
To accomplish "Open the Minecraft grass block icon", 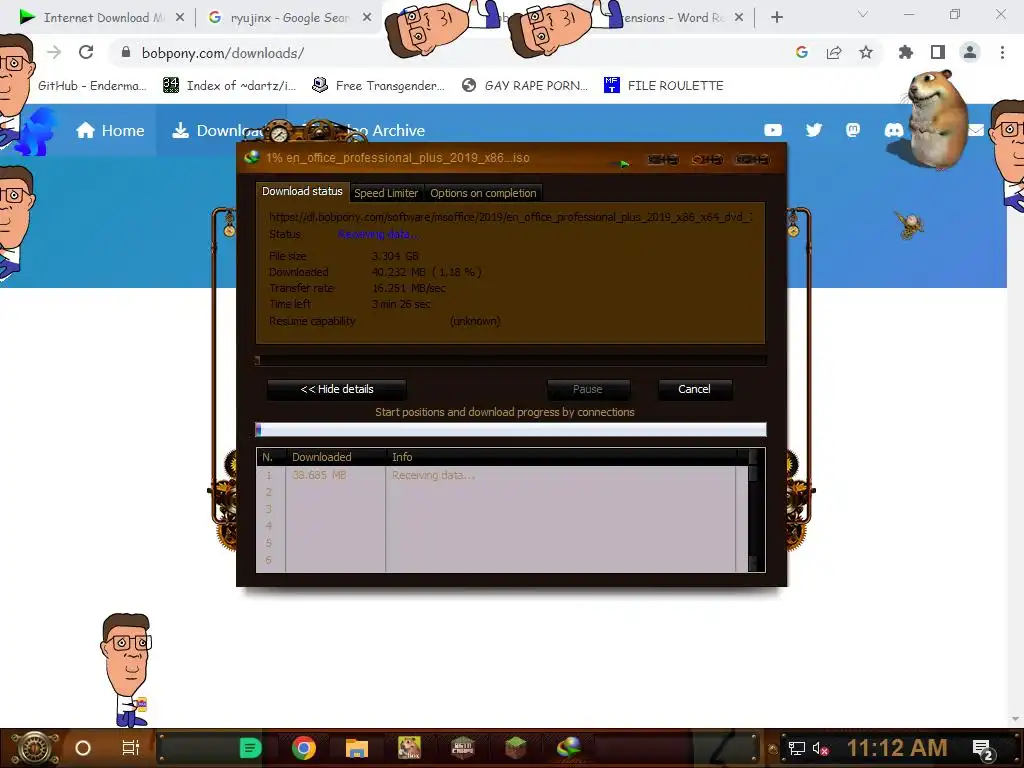I will [515, 748].
